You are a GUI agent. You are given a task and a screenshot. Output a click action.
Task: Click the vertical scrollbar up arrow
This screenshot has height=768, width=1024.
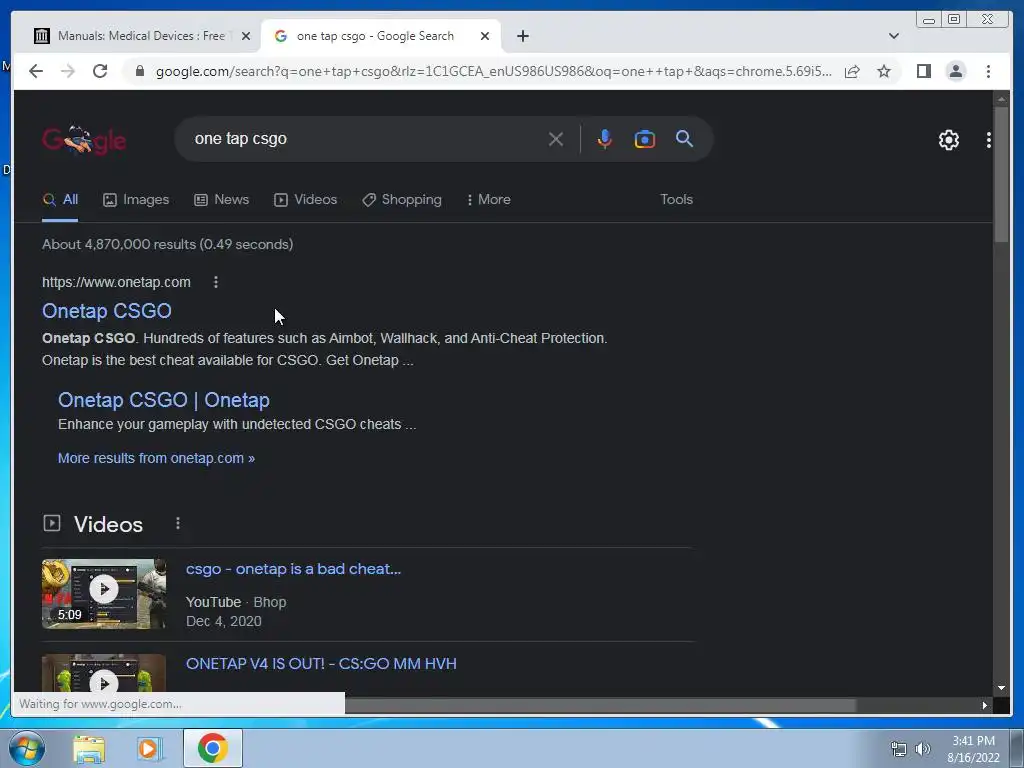pos(1001,99)
